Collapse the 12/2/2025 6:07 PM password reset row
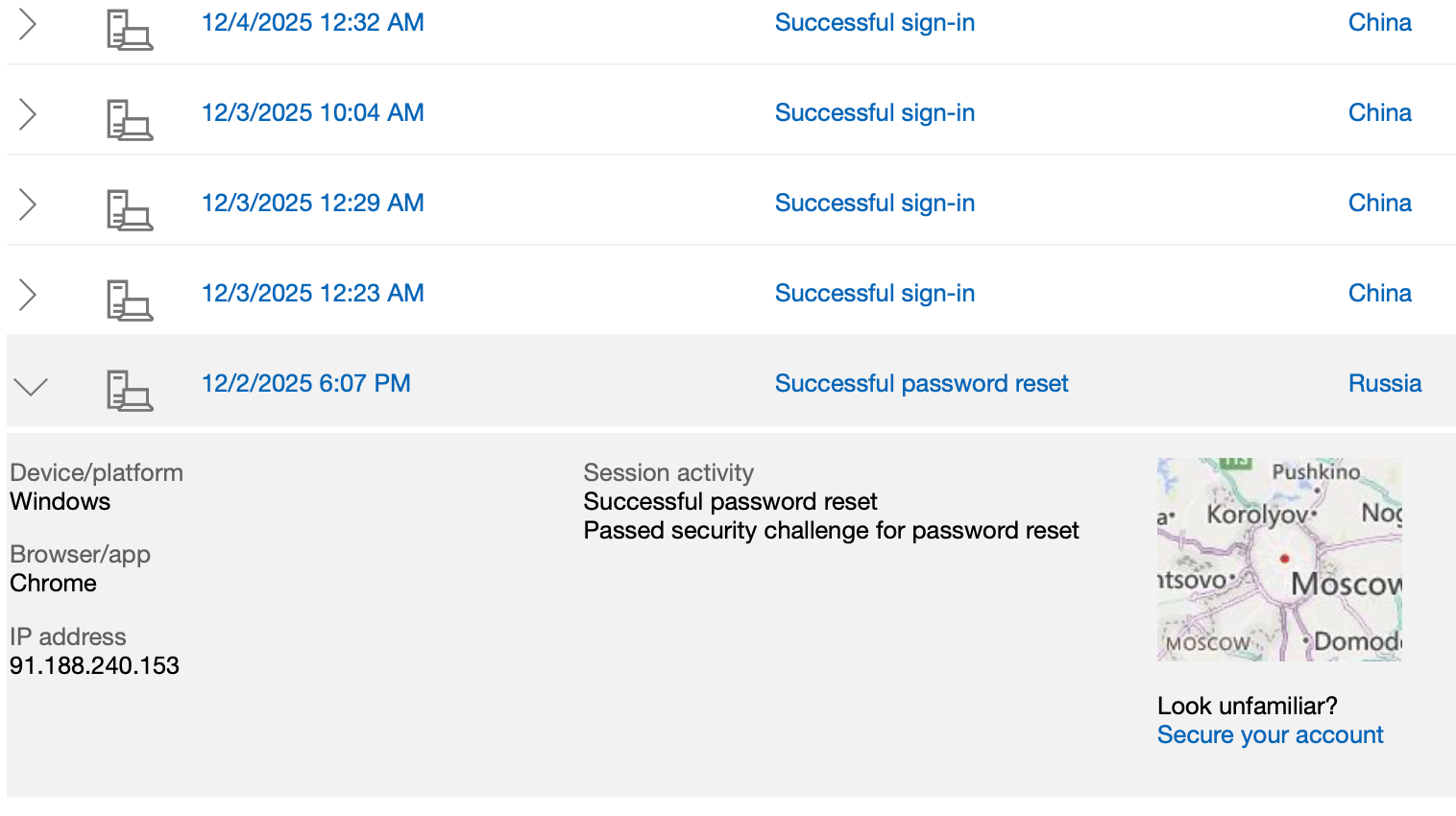This screenshot has width=1456, height=816. 31,386
